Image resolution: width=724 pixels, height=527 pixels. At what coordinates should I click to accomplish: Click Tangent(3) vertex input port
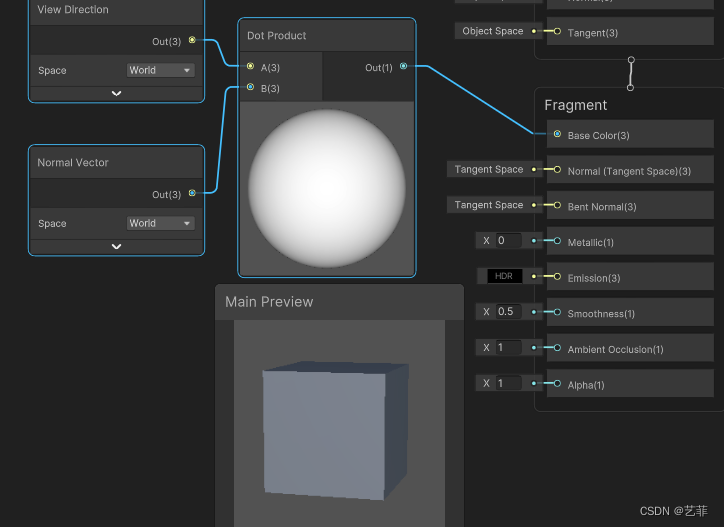point(557,31)
